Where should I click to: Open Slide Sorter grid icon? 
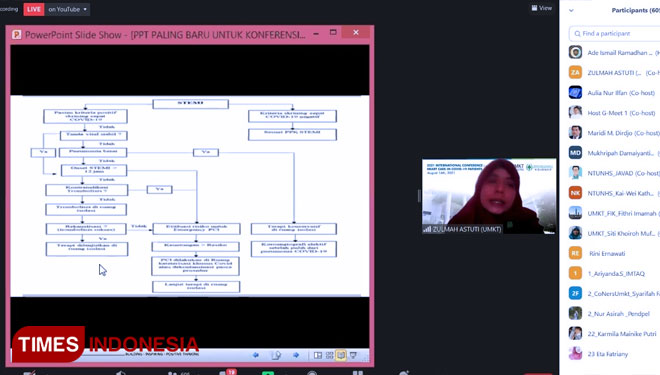[x=330, y=355]
